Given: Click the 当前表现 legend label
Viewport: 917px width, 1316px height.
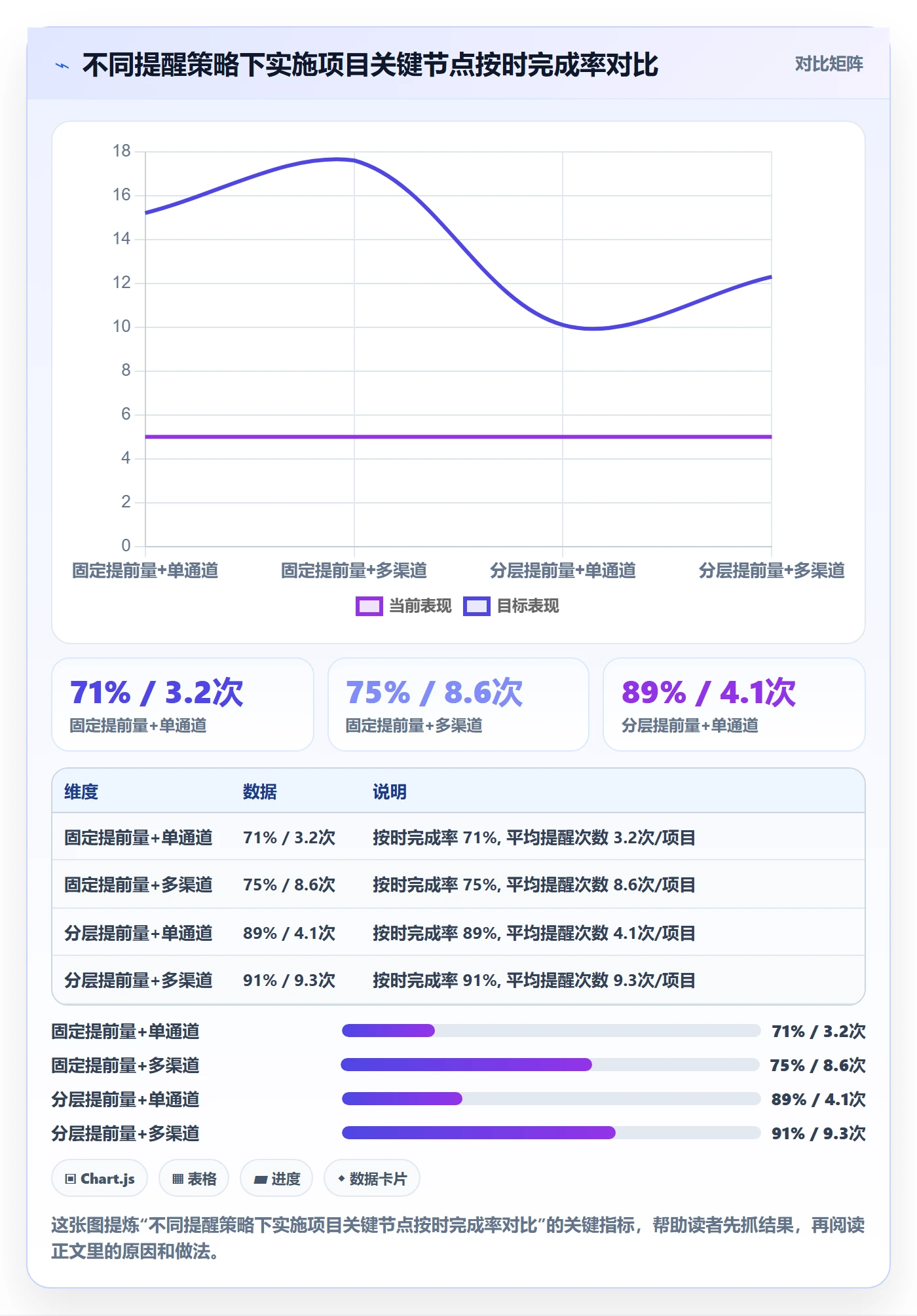Looking at the screenshot, I should point(420,606).
